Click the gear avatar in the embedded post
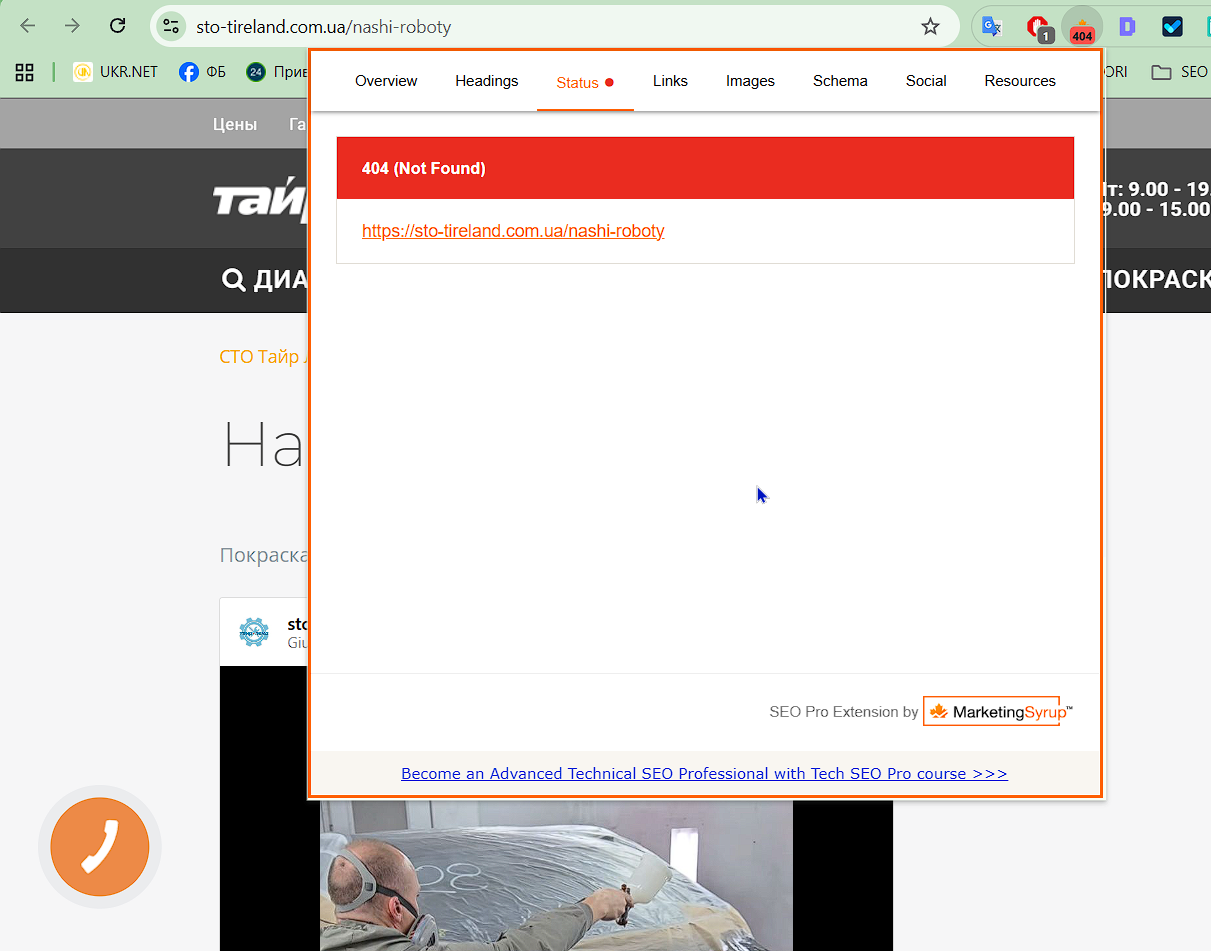 [254, 632]
